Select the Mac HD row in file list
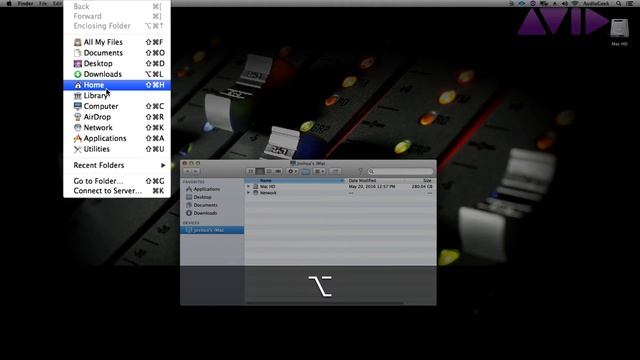640x360 pixels. (340, 187)
